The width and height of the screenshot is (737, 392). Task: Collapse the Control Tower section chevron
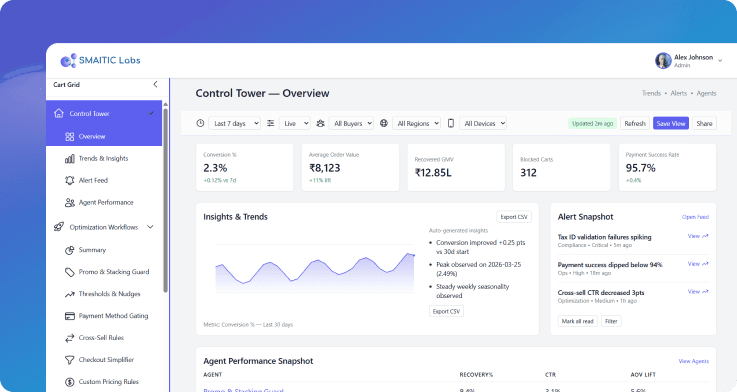coord(151,113)
